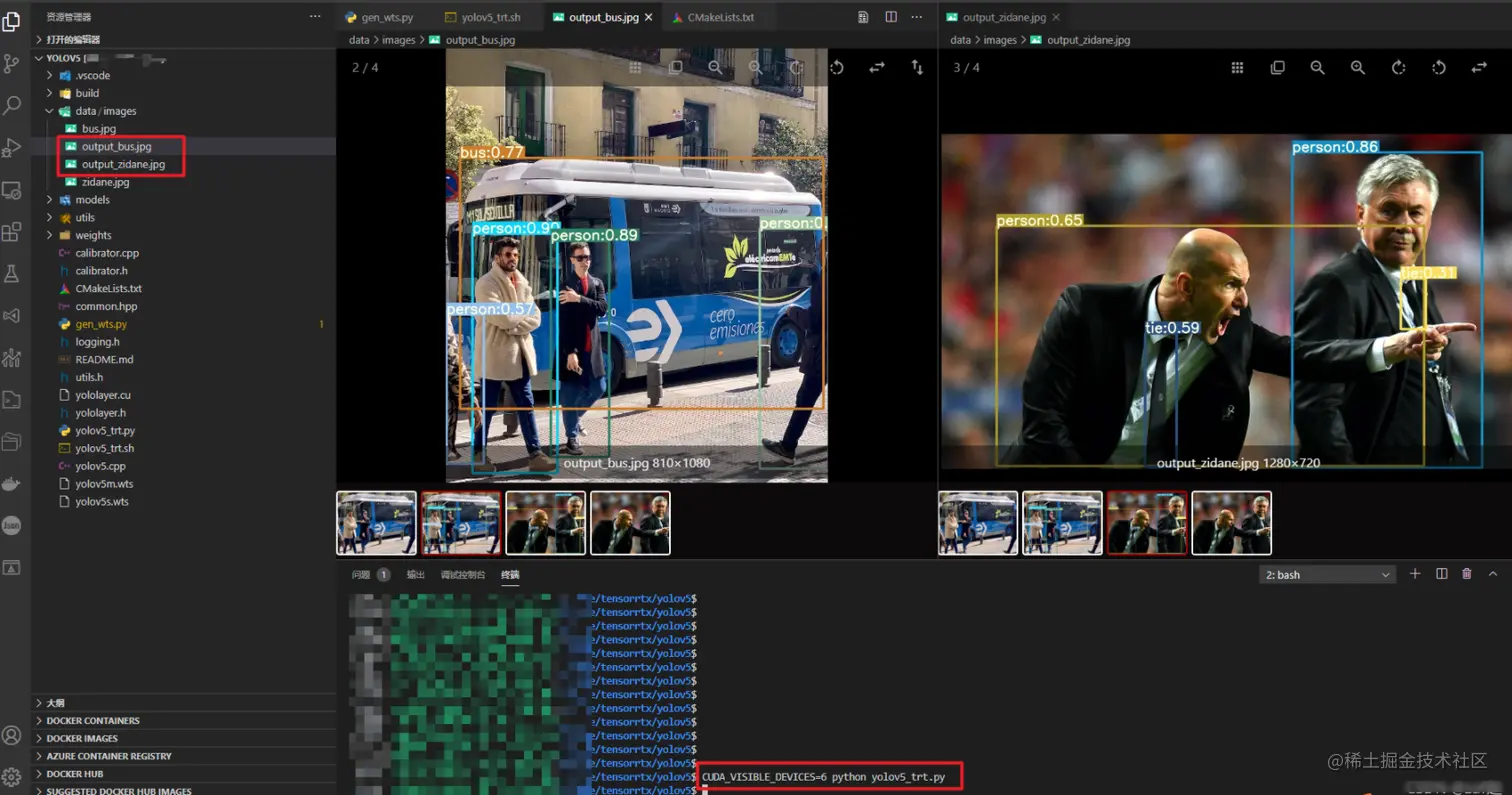Screen dimensions: 1512x795
Task: Expand the DOCKER HUB section
Action: tap(183, 774)
